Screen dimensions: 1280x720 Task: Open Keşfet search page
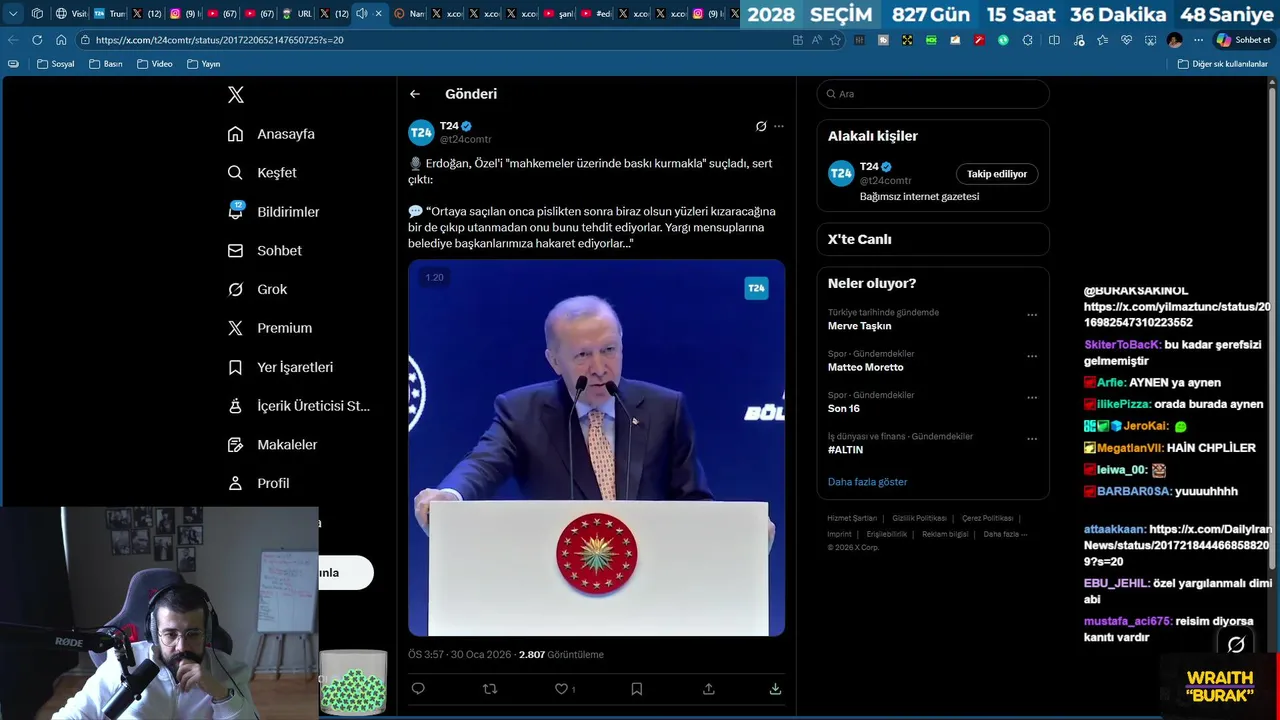click(x=262, y=173)
